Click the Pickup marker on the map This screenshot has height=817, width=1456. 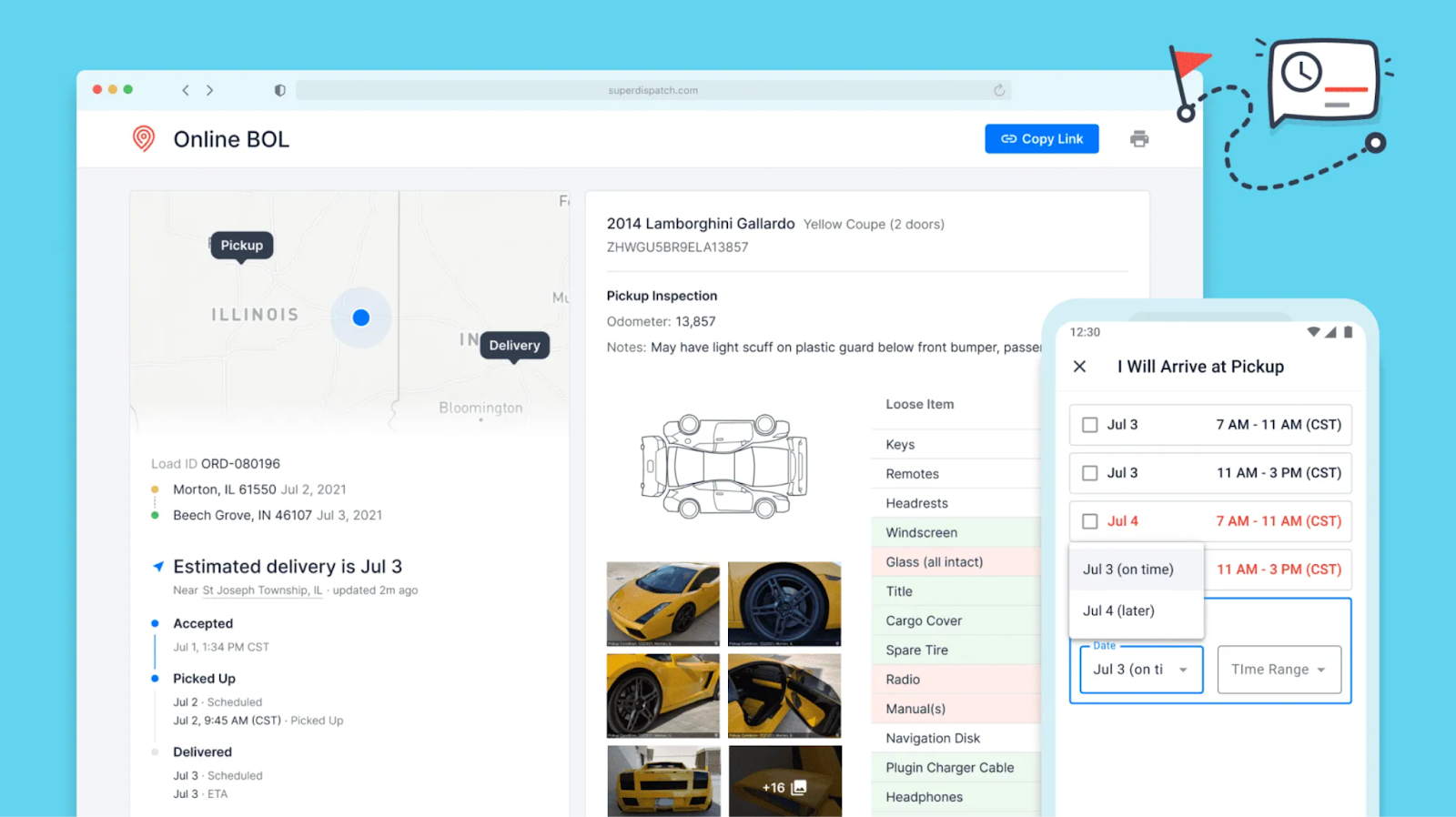point(241,246)
